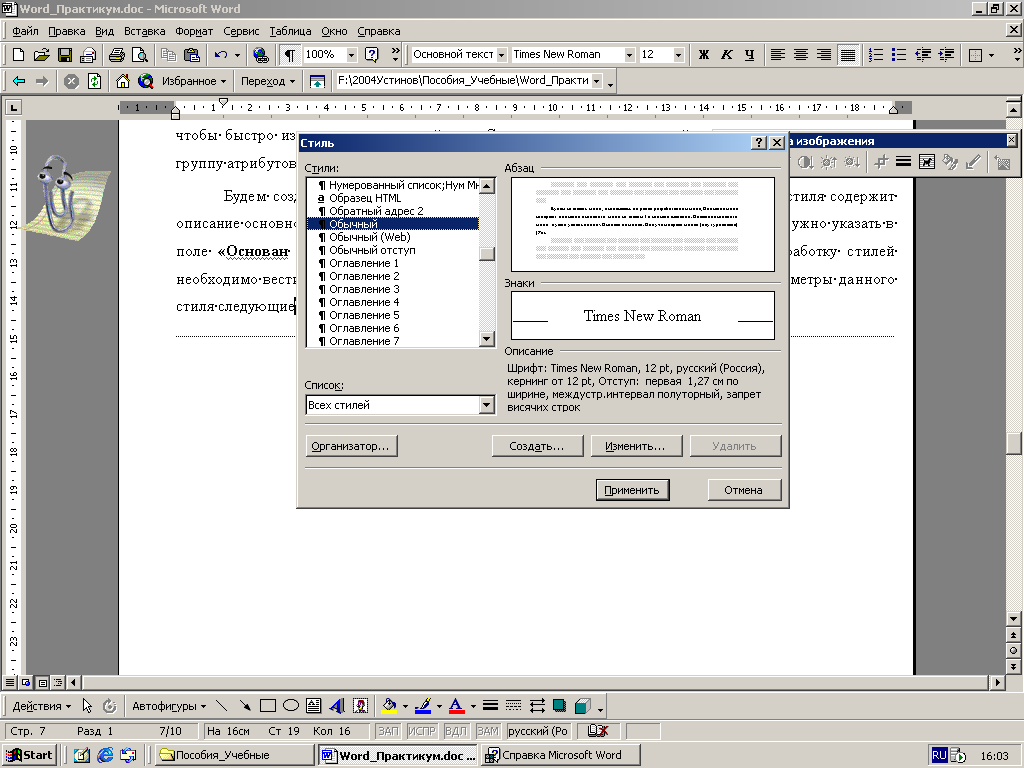Click the Создать... button
This screenshot has width=1024, height=768.
pyautogui.click(x=537, y=446)
